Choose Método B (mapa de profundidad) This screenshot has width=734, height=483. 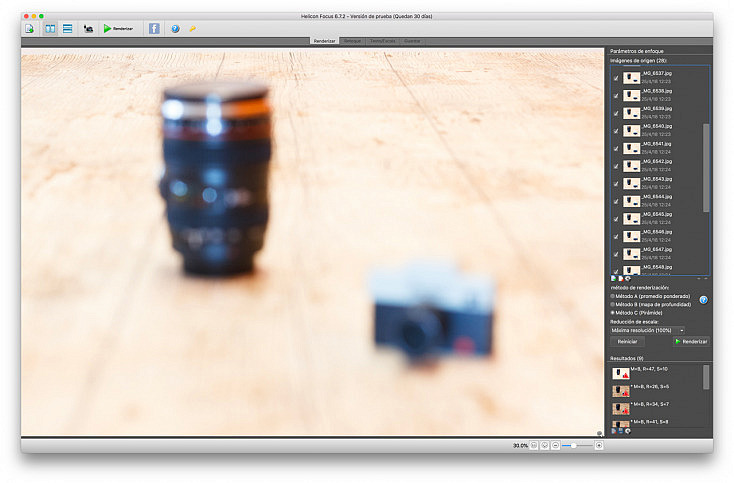tap(651, 305)
